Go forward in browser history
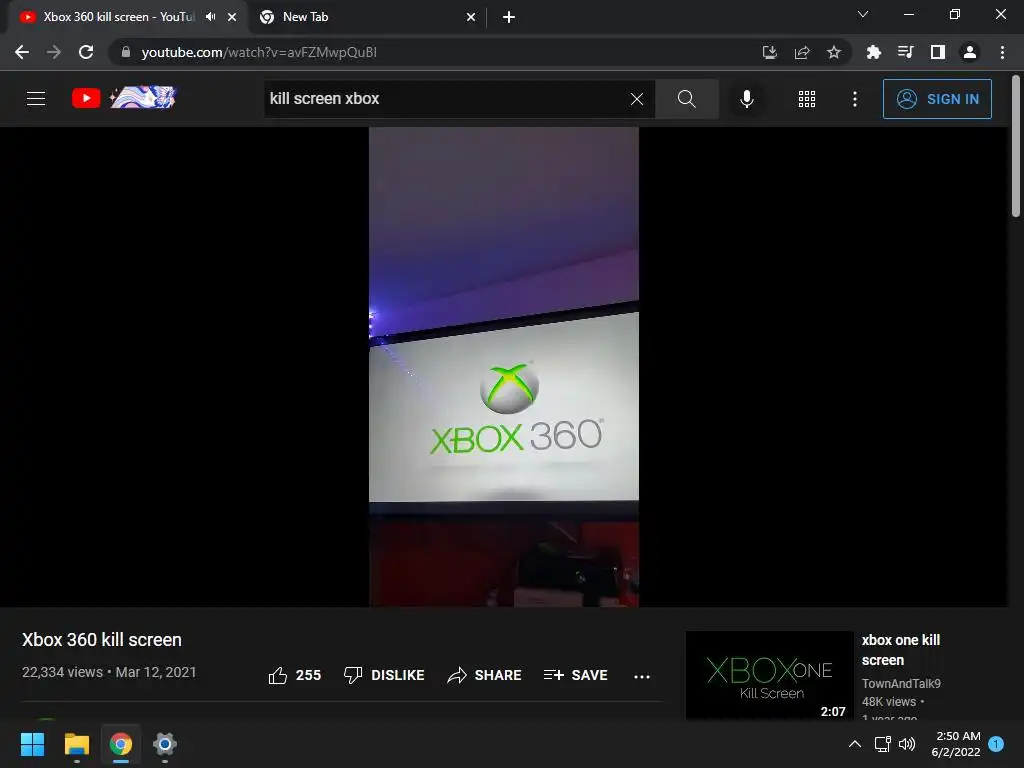1024x768 pixels. pyautogui.click(x=54, y=52)
